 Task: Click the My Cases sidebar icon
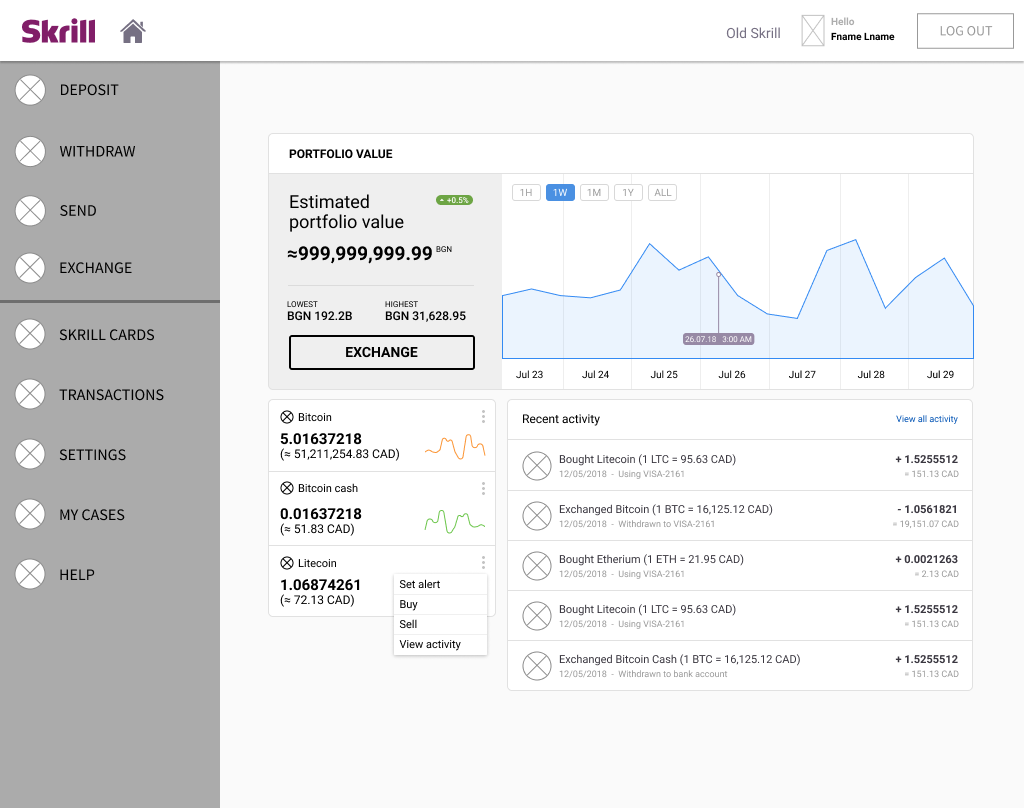30,514
